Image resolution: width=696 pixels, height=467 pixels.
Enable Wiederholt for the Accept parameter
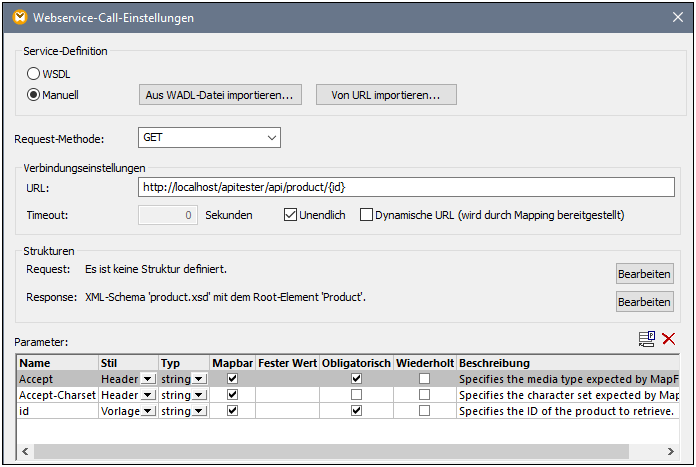tap(425, 379)
